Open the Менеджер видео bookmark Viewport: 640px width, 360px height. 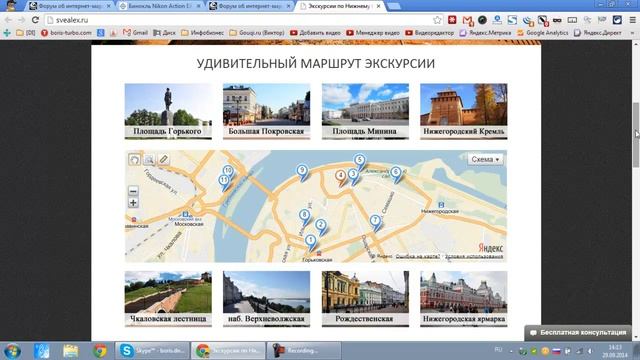(373, 33)
